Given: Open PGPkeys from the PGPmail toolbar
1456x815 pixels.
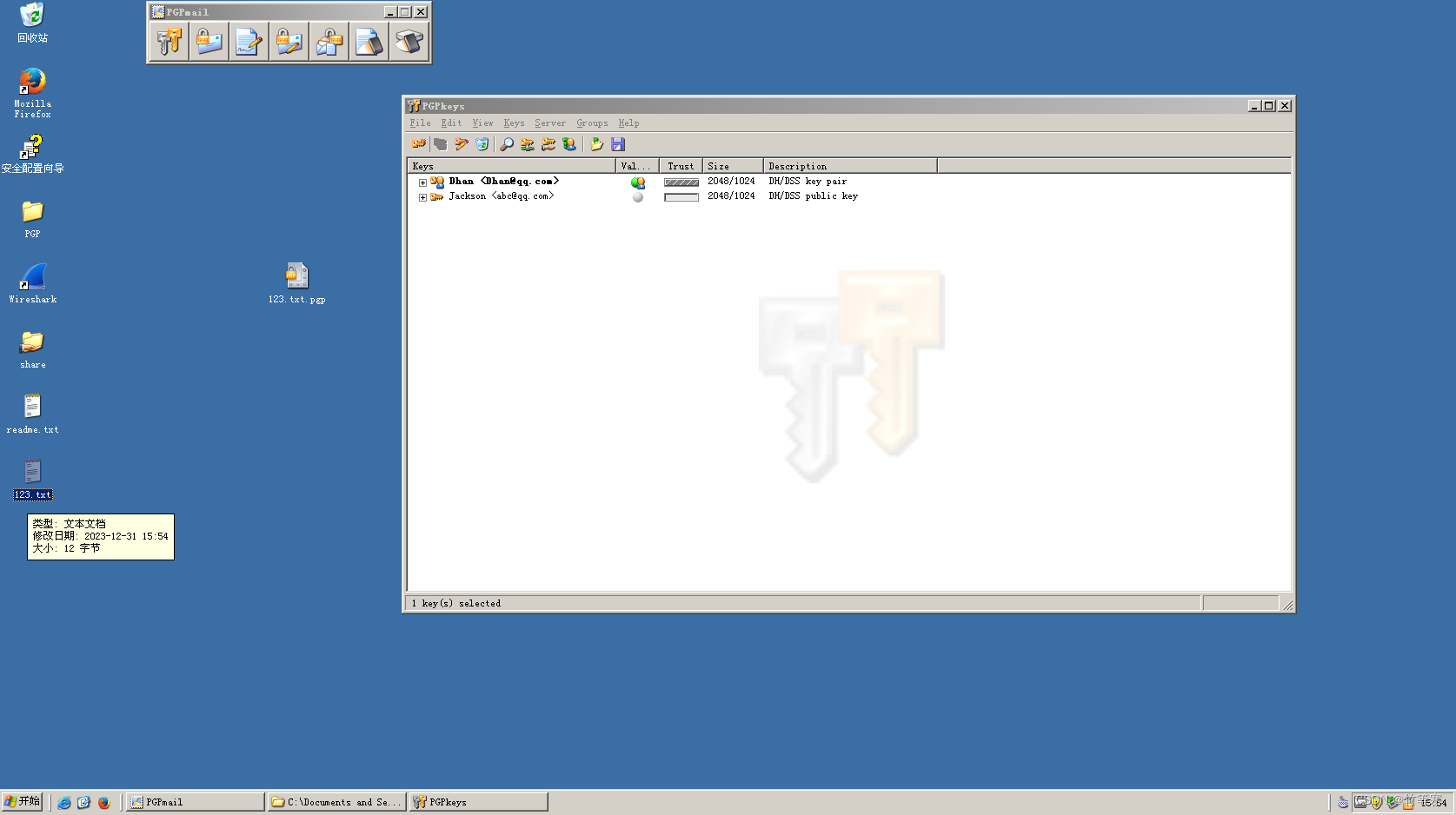Looking at the screenshot, I should click(x=170, y=41).
